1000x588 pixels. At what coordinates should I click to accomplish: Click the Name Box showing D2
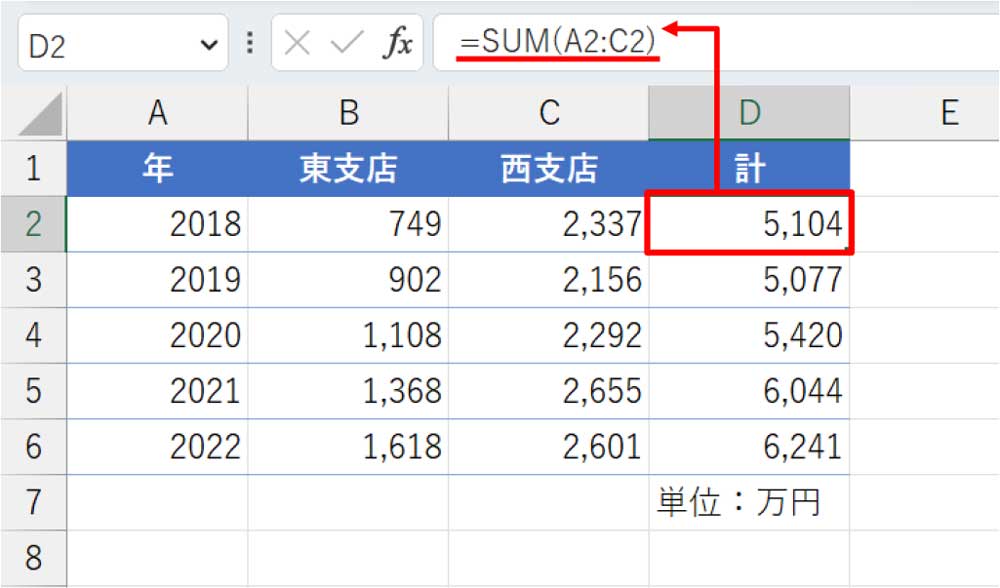tap(122, 43)
